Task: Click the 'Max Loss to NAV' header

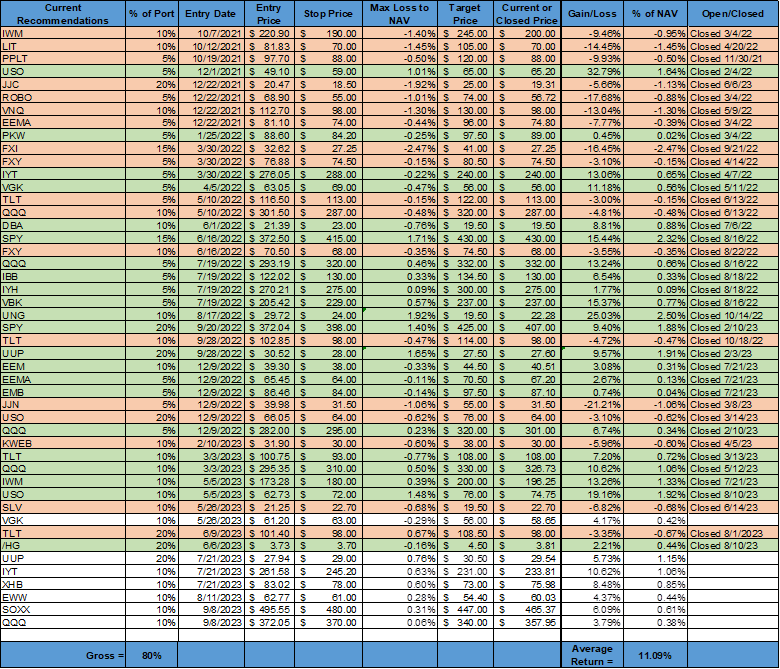Action: [400, 14]
